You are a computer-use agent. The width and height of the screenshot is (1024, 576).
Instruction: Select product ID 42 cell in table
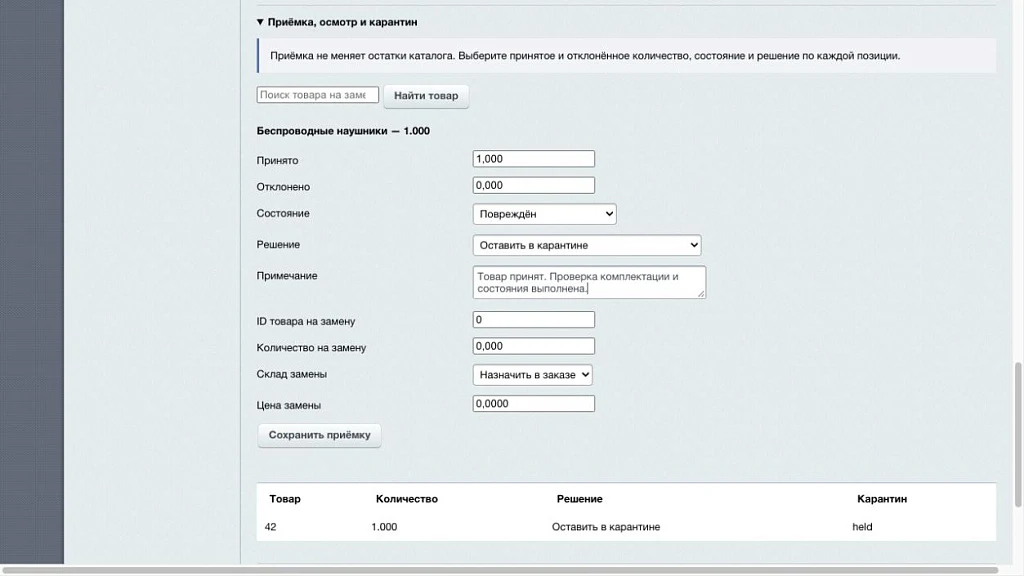click(270, 527)
